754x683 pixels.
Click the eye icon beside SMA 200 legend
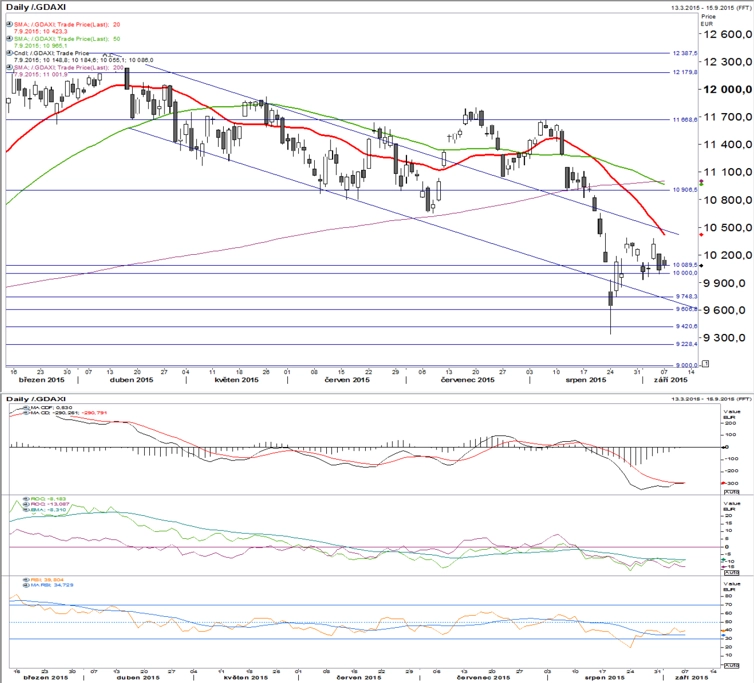tap(9, 68)
